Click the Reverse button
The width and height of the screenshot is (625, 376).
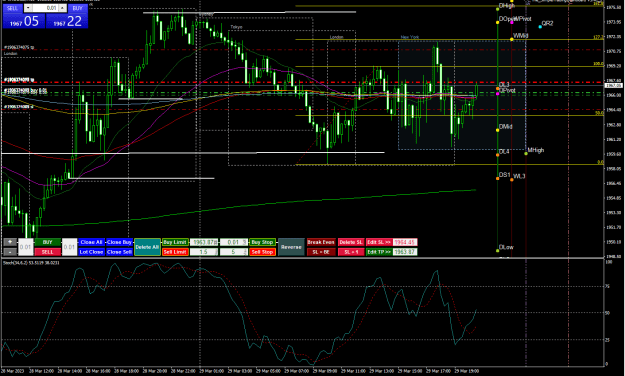(291, 247)
